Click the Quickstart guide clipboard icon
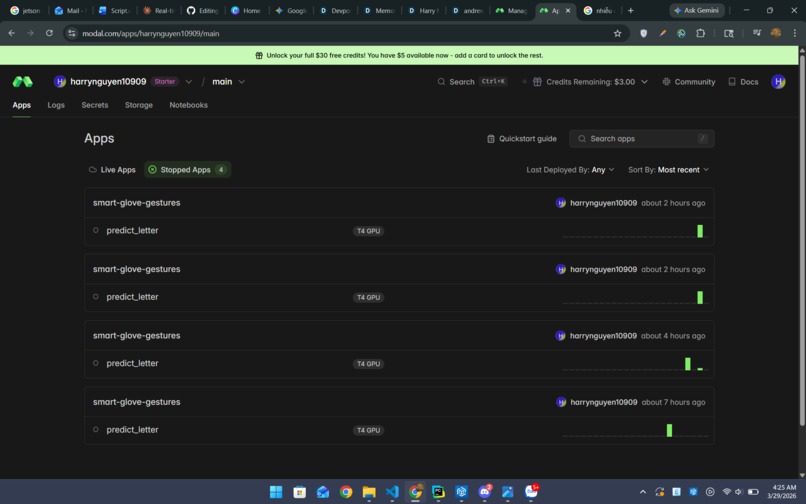The image size is (806, 504). (x=490, y=139)
